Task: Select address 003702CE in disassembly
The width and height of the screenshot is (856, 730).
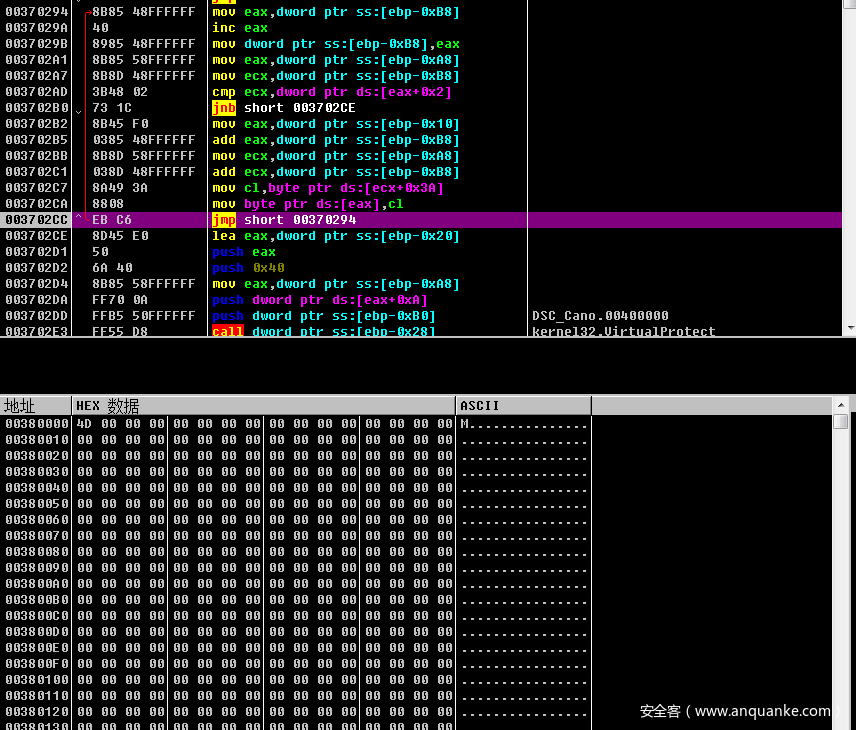Action: tap(37, 236)
